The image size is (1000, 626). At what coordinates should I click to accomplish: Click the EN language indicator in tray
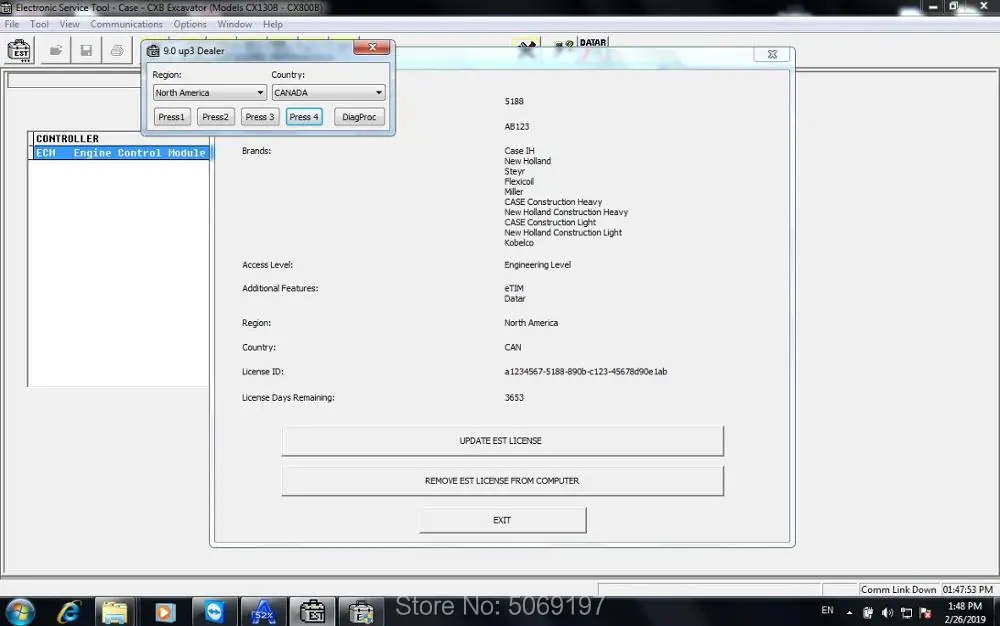click(827, 610)
